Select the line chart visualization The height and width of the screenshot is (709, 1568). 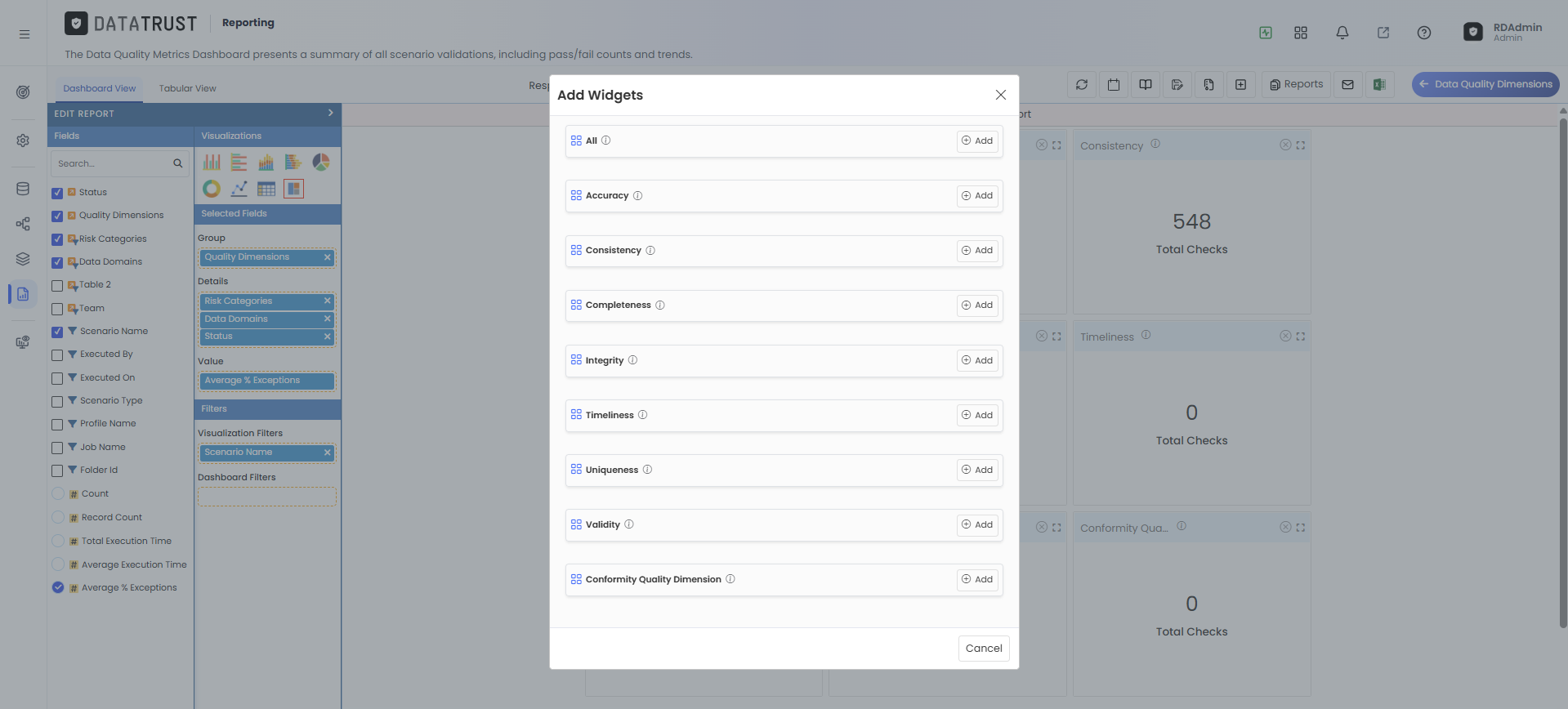click(239, 189)
